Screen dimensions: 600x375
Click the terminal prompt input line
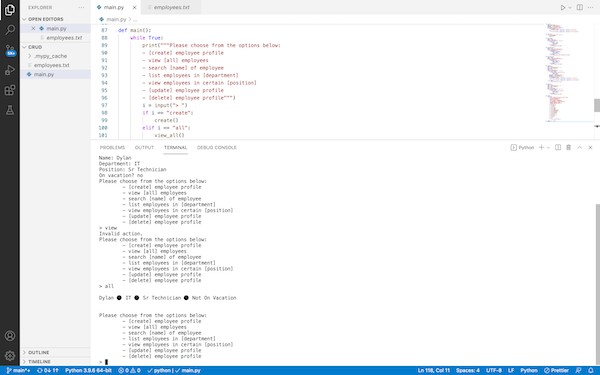tap(103, 362)
